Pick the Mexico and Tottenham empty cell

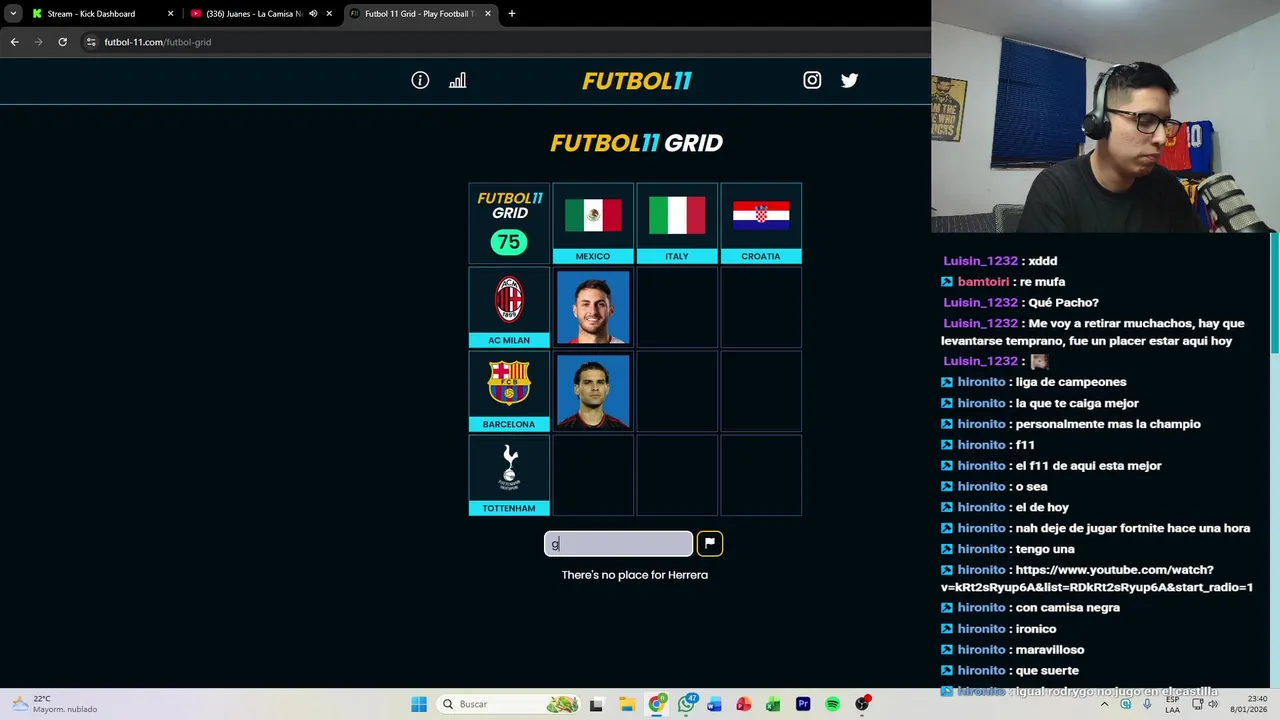tap(593, 475)
